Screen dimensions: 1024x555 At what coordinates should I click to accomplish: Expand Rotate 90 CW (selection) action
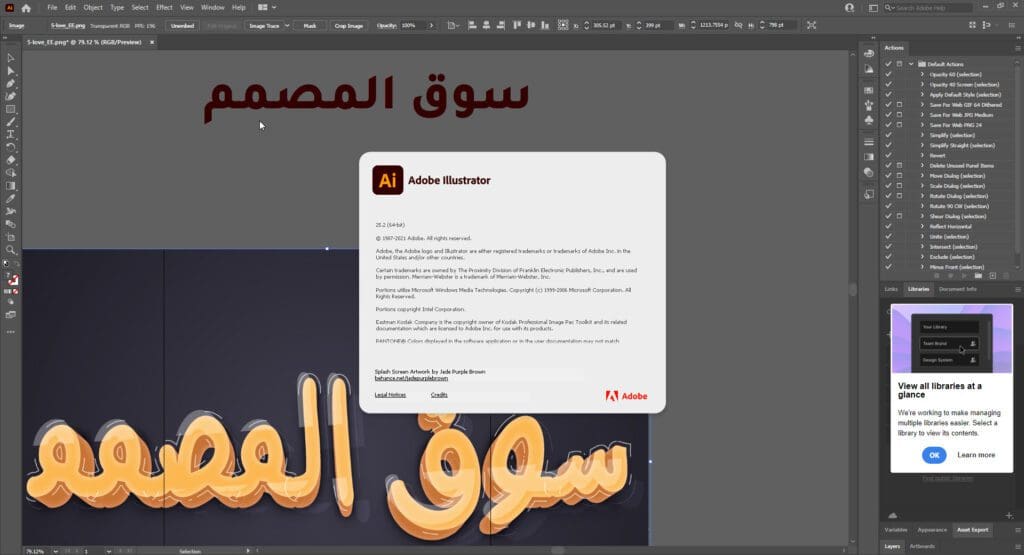[x=922, y=206]
